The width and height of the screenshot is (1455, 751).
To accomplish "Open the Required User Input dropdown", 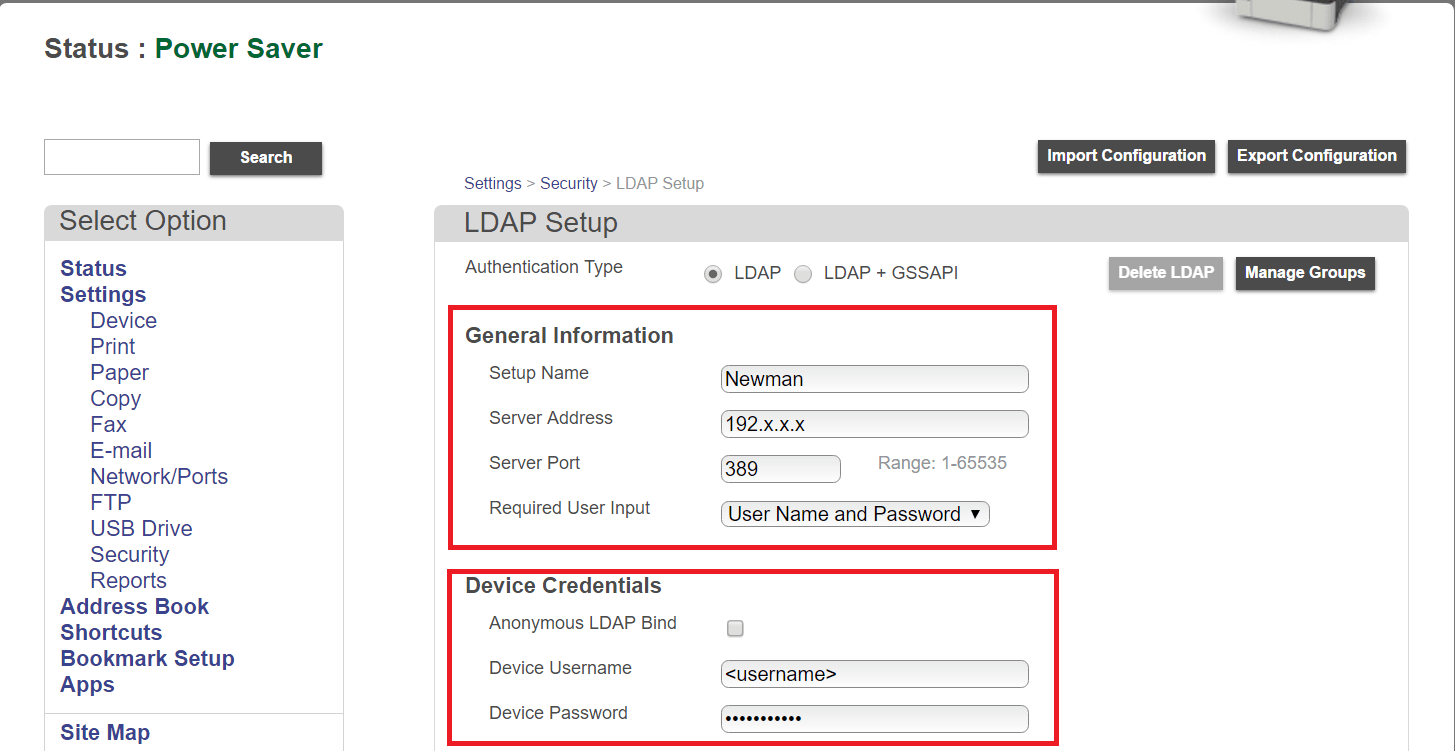I will (x=854, y=513).
